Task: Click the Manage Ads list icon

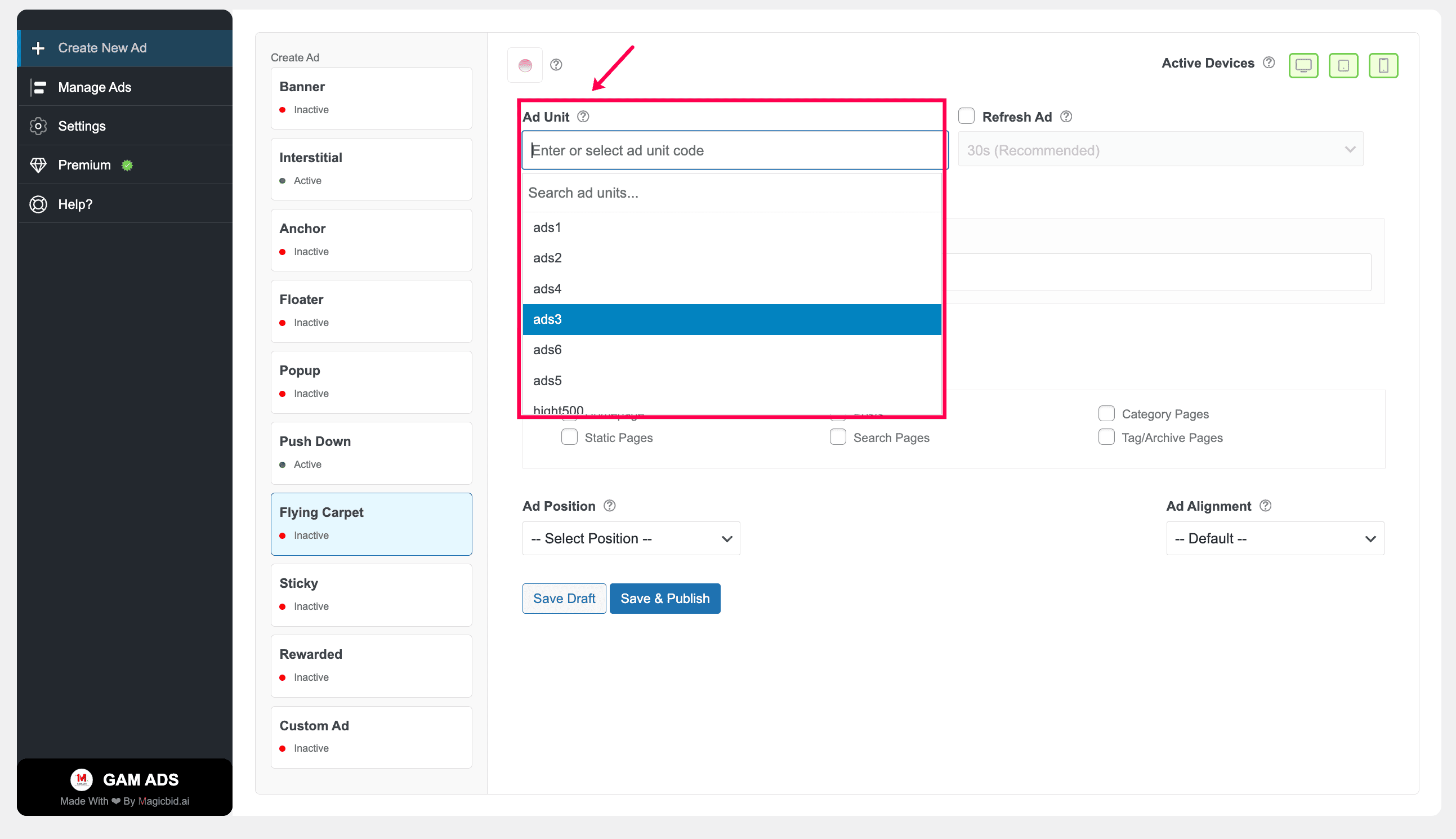Action: tap(38, 87)
